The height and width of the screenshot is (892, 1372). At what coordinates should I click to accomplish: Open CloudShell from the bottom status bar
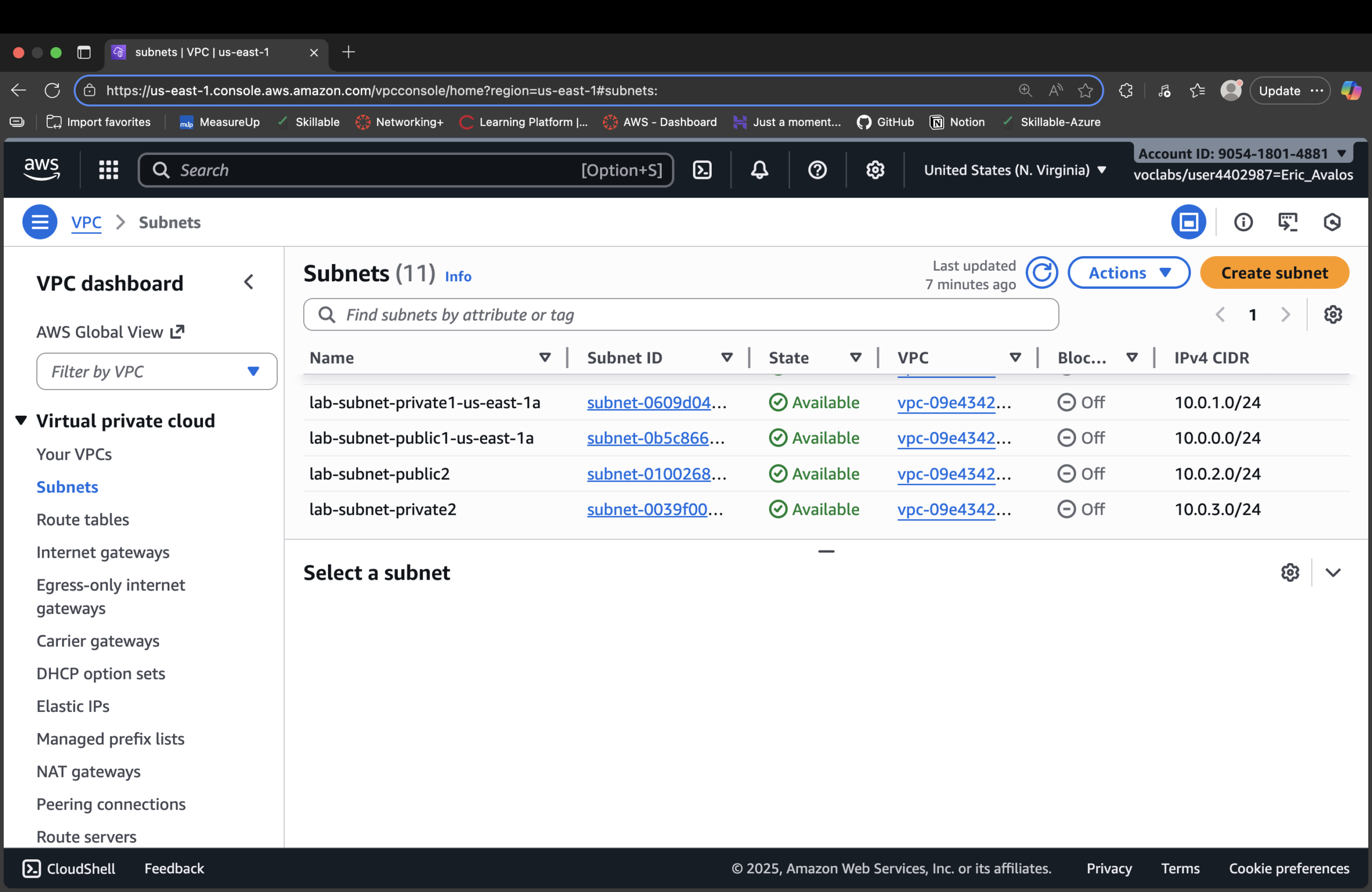69,869
